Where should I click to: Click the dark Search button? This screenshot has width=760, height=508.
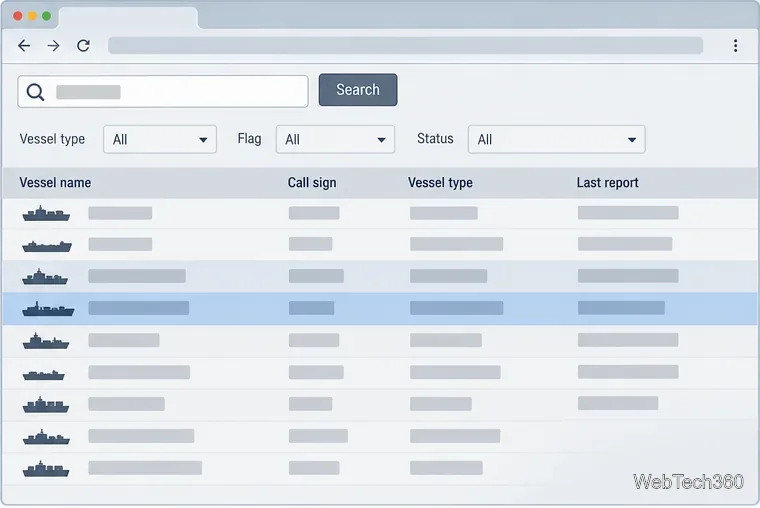click(x=358, y=90)
